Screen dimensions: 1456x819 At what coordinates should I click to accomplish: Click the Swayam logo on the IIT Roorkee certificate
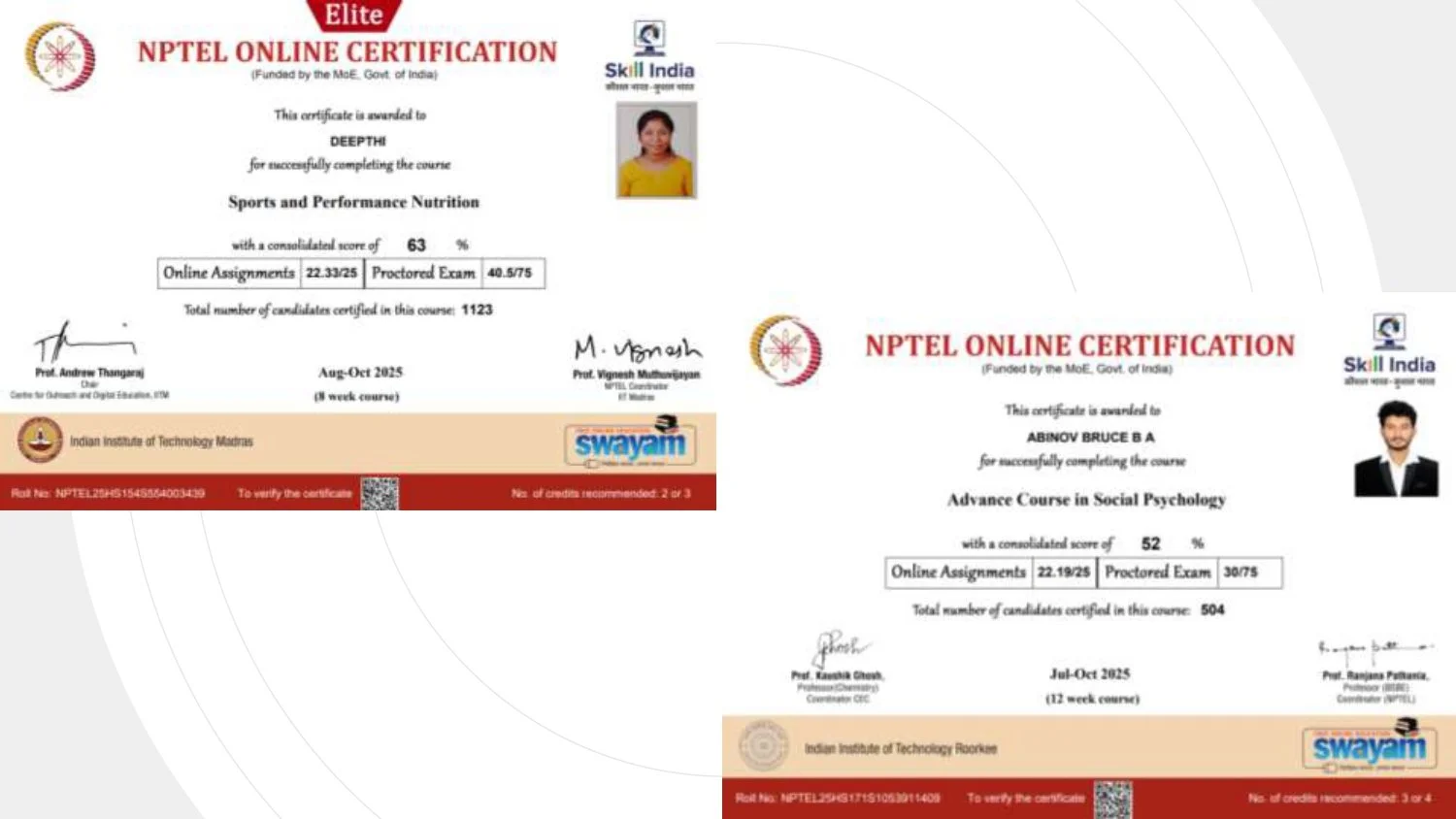pos(1369,745)
